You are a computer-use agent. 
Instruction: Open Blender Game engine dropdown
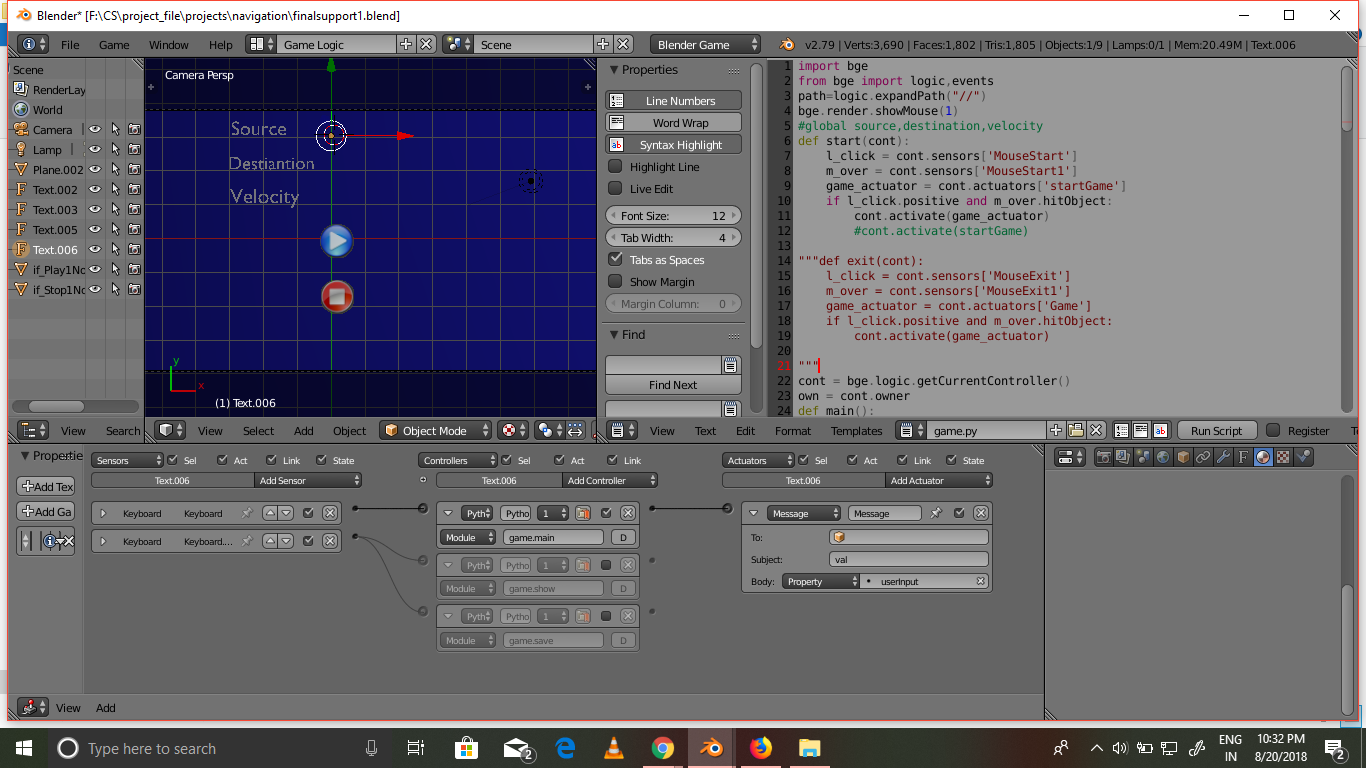(704, 45)
